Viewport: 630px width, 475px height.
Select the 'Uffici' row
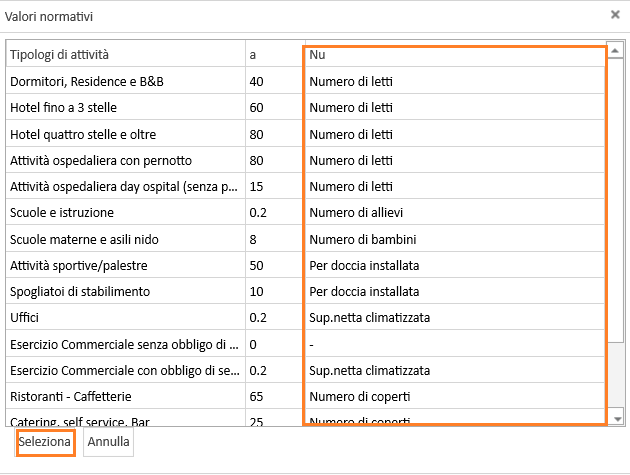tap(305, 317)
